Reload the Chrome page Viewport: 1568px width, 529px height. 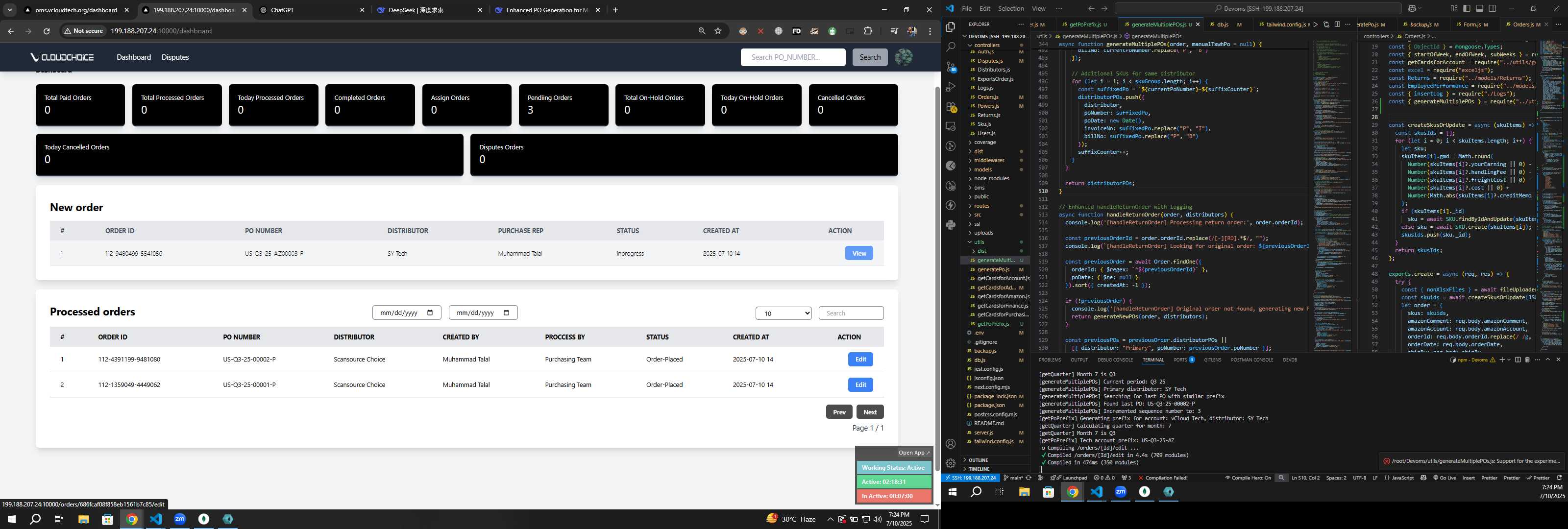point(46,31)
